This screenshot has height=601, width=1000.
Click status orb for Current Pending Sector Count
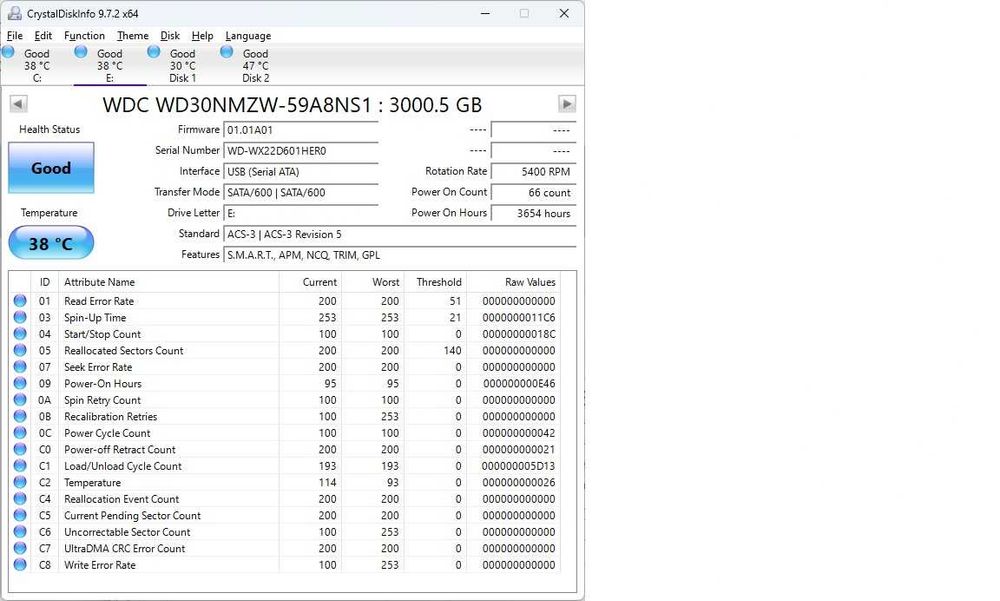click(x=20, y=516)
